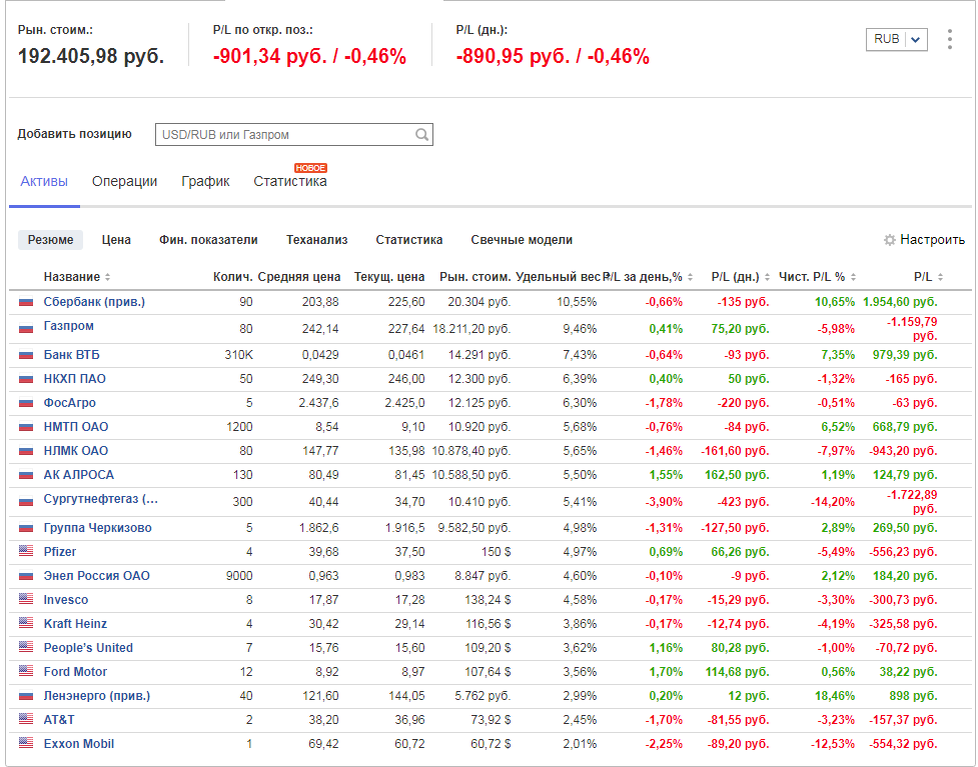Select the Резюме view
This screenshot has height=767, width=978.
51,240
